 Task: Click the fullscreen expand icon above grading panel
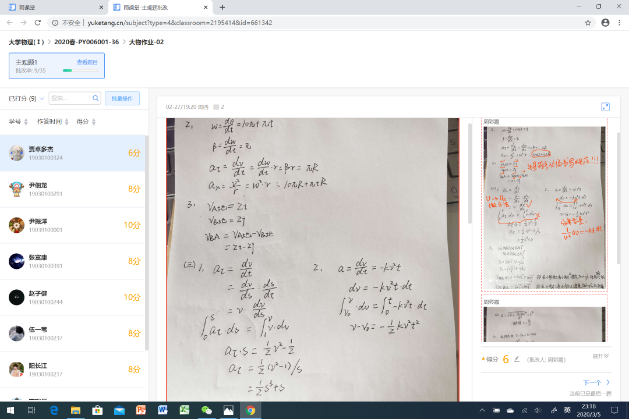pyautogui.click(x=605, y=106)
